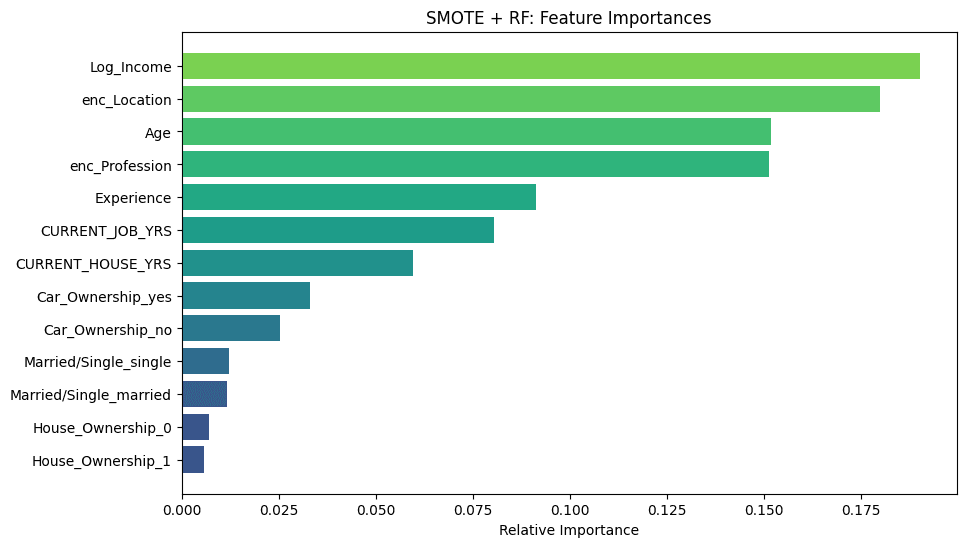Click the House_Ownership_1 label
Viewport: 966px width, 547px height.
point(102,461)
